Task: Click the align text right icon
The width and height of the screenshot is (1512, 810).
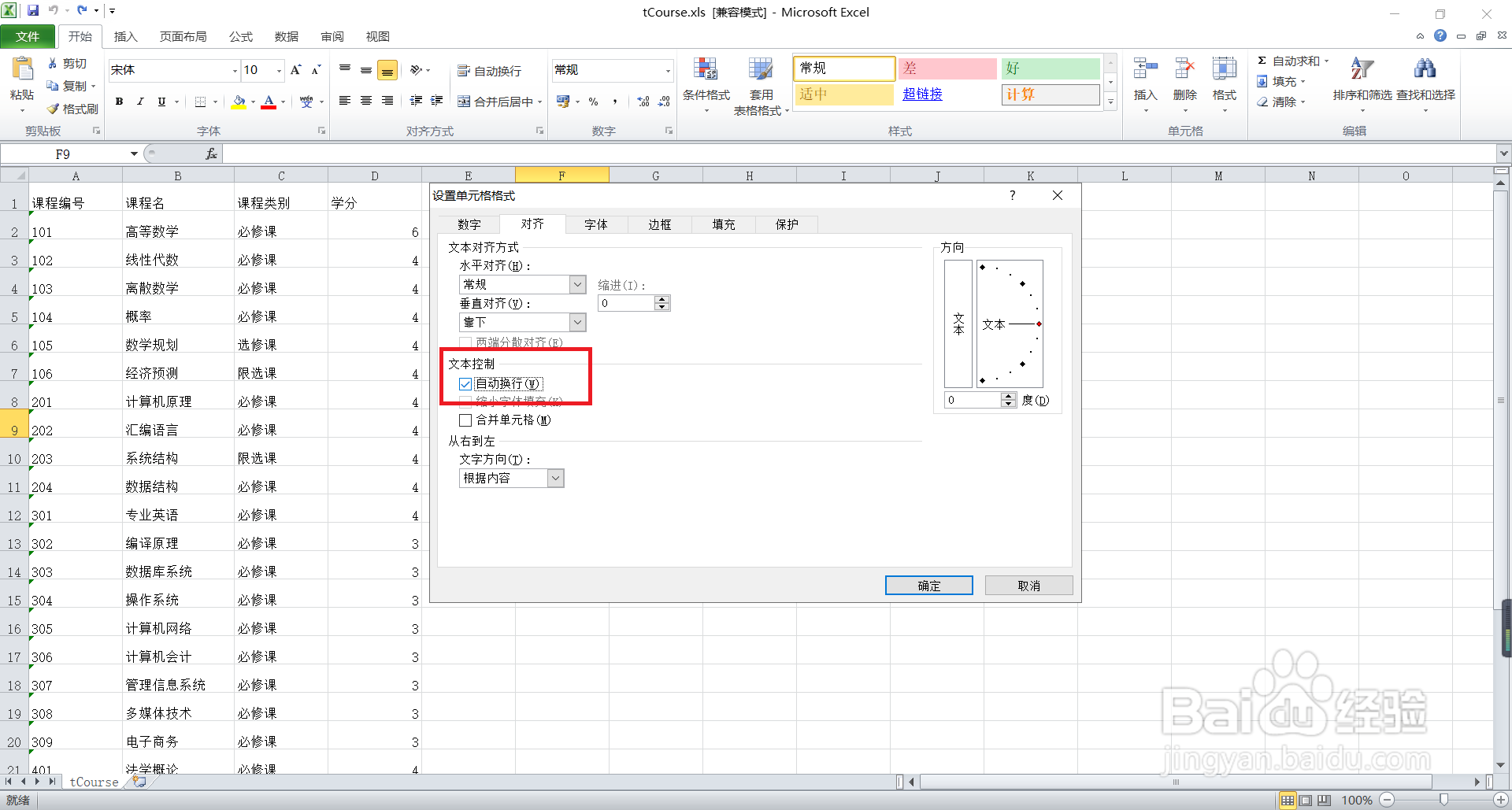Action: pos(387,101)
